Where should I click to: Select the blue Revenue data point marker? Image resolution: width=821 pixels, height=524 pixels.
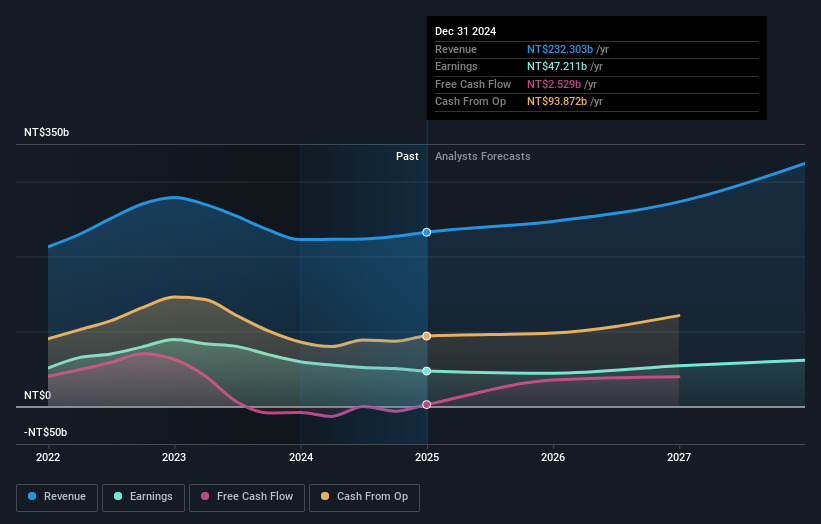pos(427,232)
